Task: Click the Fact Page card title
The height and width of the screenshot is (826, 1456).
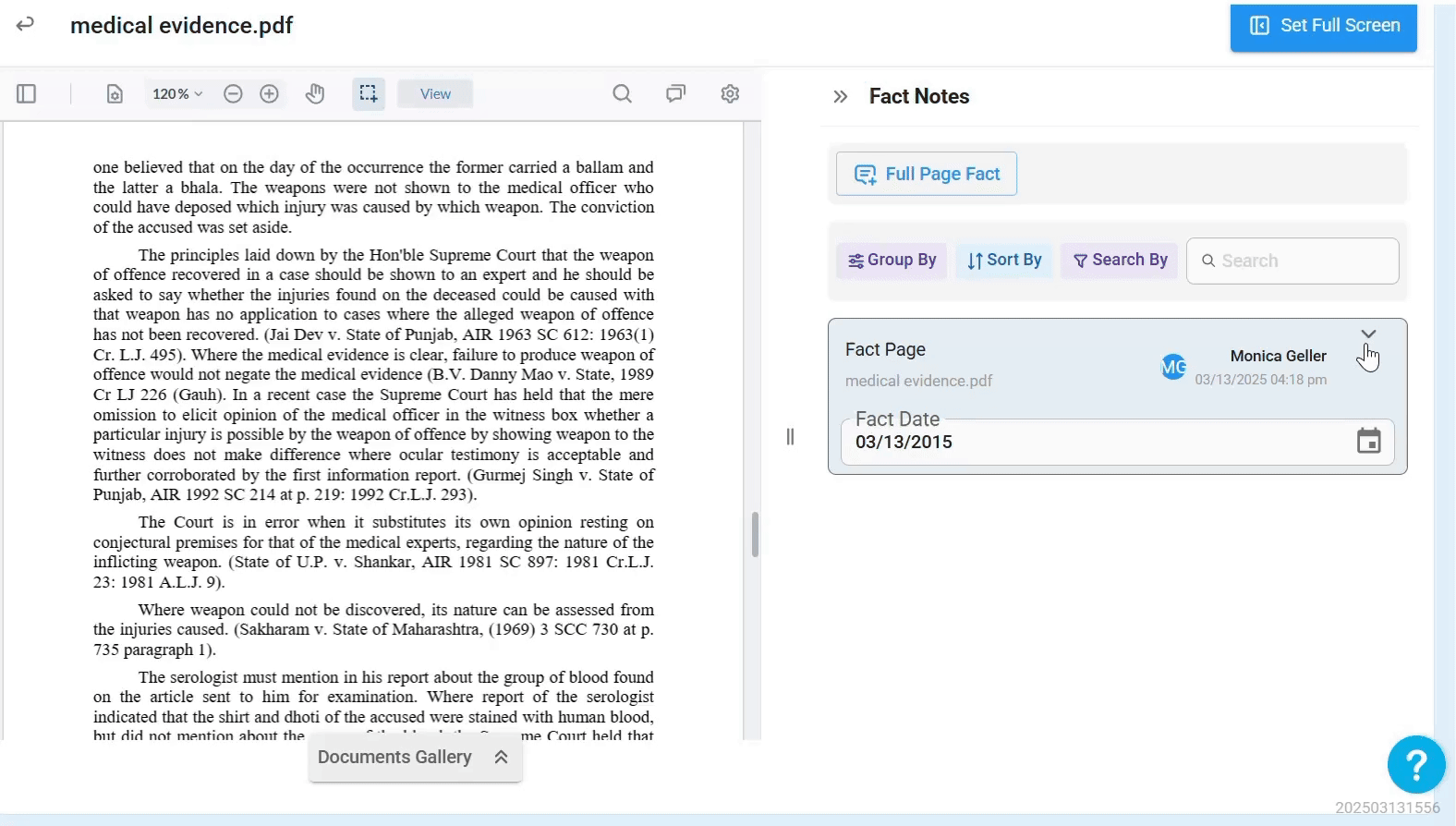Action: (885, 349)
